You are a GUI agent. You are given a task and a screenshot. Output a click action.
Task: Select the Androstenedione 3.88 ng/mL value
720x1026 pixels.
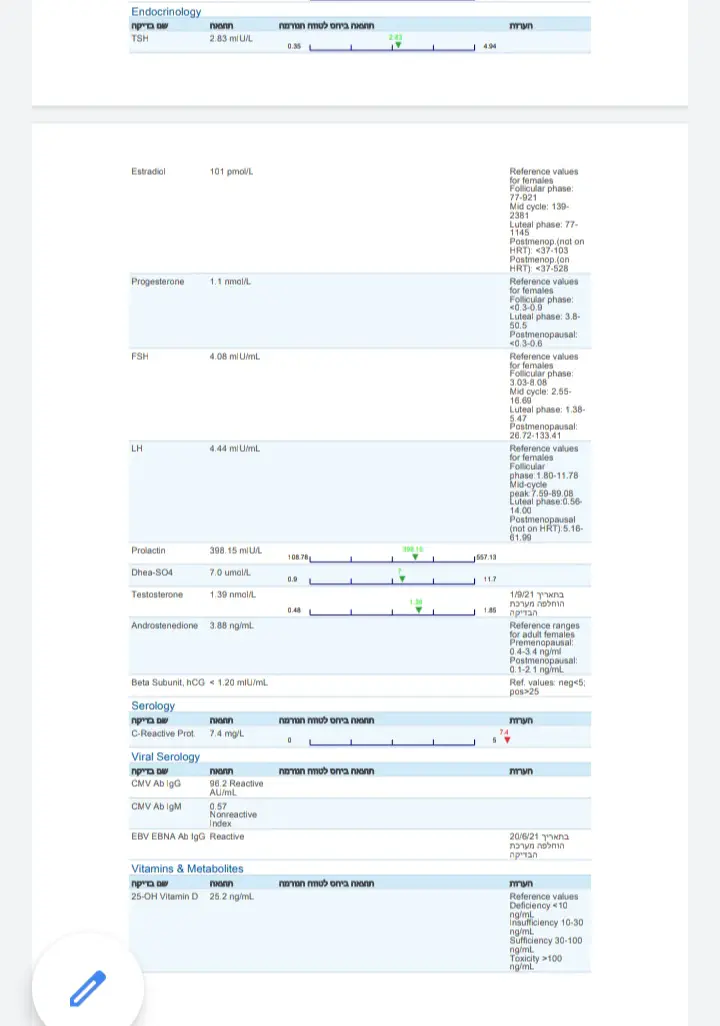[x=232, y=626]
